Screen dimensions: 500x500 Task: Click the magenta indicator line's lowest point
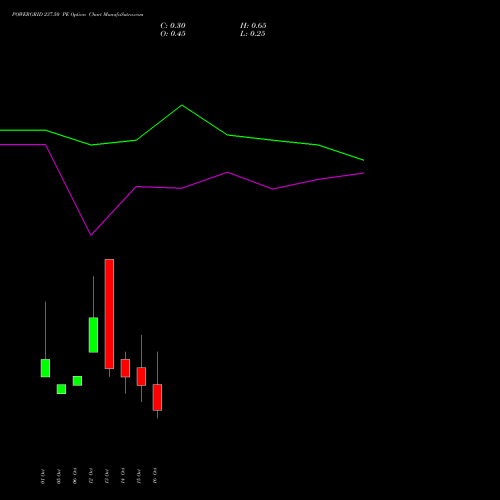[x=91, y=235]
